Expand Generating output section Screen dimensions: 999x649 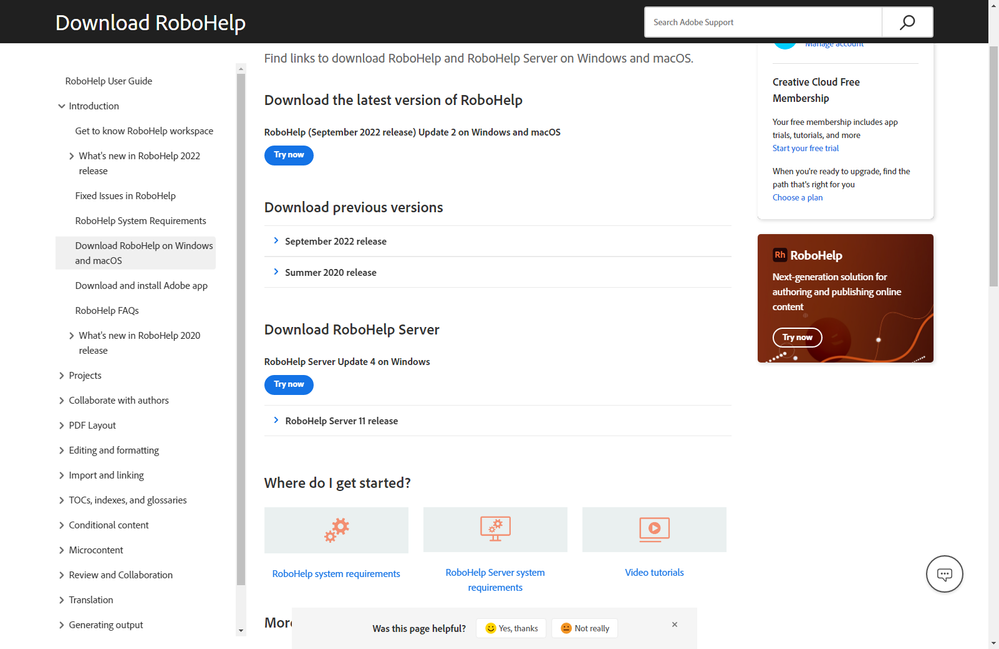pyautogui.click(x=62, y=625)
